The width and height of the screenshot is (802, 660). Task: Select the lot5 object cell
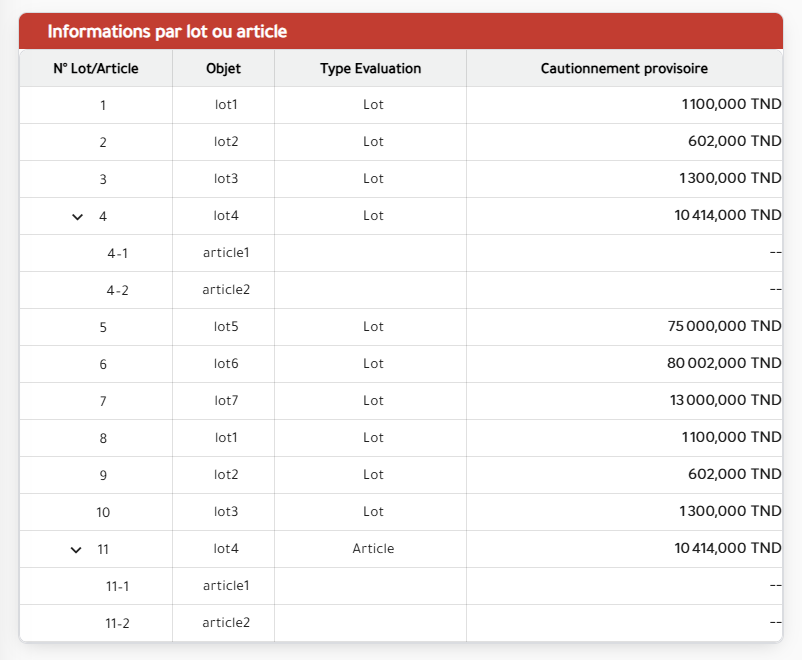tap(226, 327)
